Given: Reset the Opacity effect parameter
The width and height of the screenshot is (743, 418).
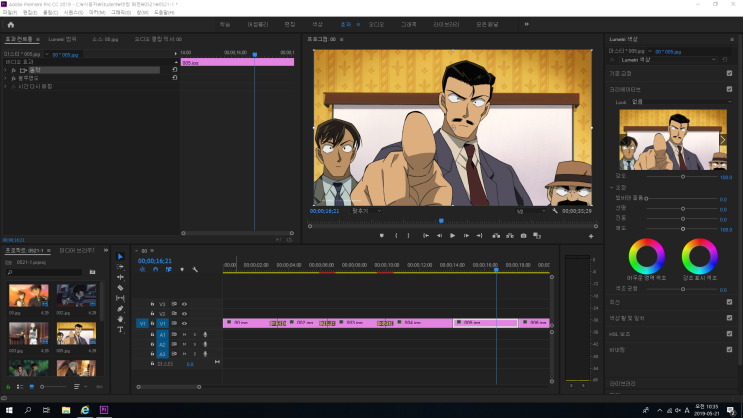Looking at the screenshot, I should 174,78.
